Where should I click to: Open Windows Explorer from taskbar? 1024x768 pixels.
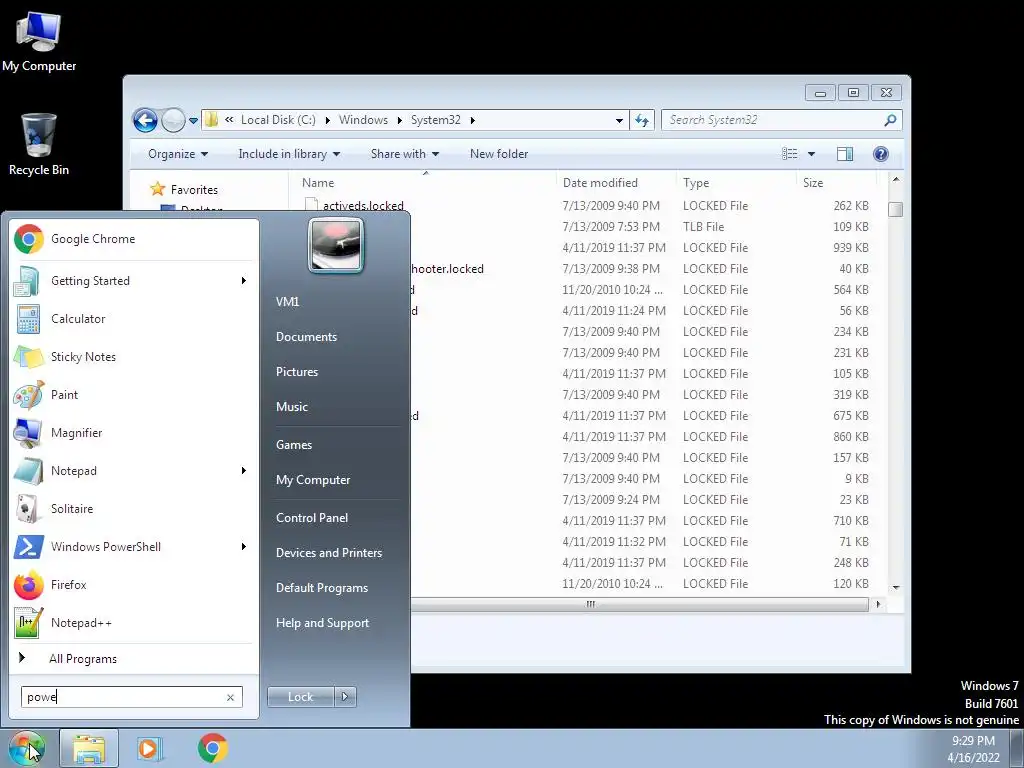point(89,748)
